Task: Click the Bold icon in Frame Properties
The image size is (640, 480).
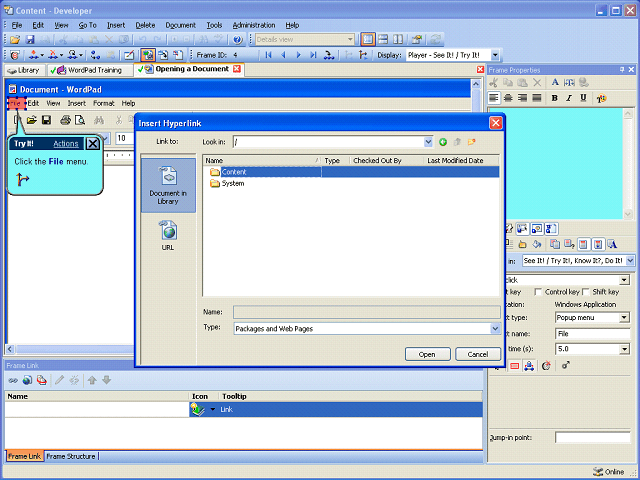Action: click(554, 98)
